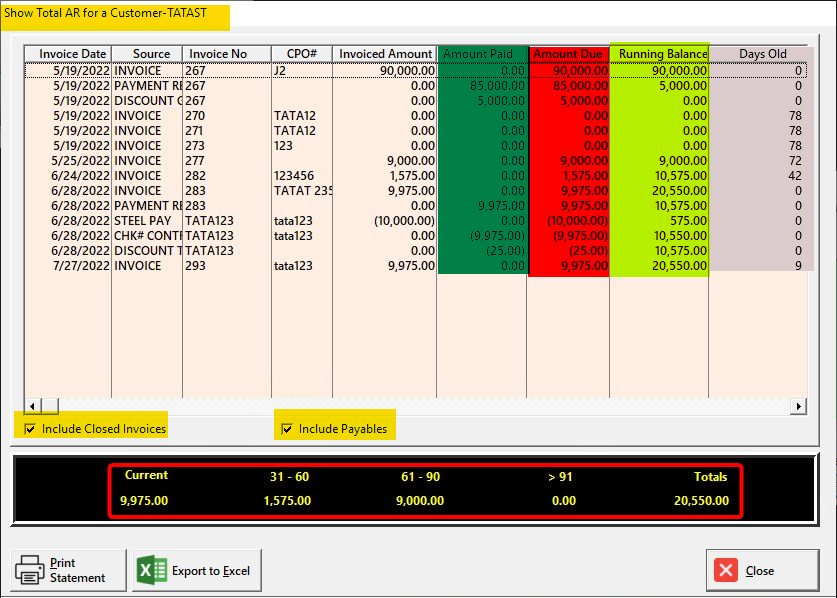Toggle Include Closed Invoices checkbox
Screen dimensions: 837x598
pyautogui.click(x=30, y=429)
